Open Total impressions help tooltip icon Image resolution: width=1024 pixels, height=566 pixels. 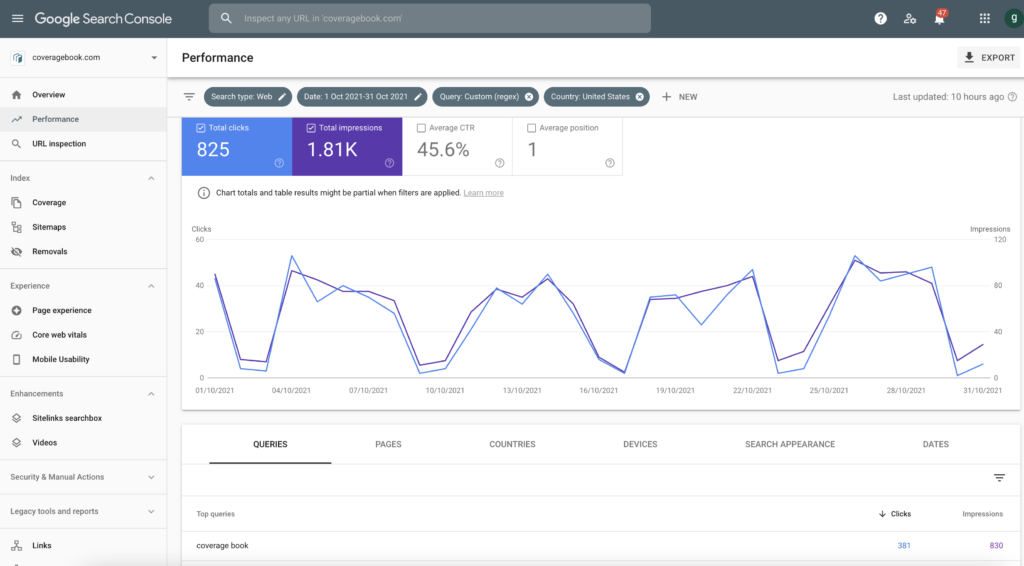point(389,163)
